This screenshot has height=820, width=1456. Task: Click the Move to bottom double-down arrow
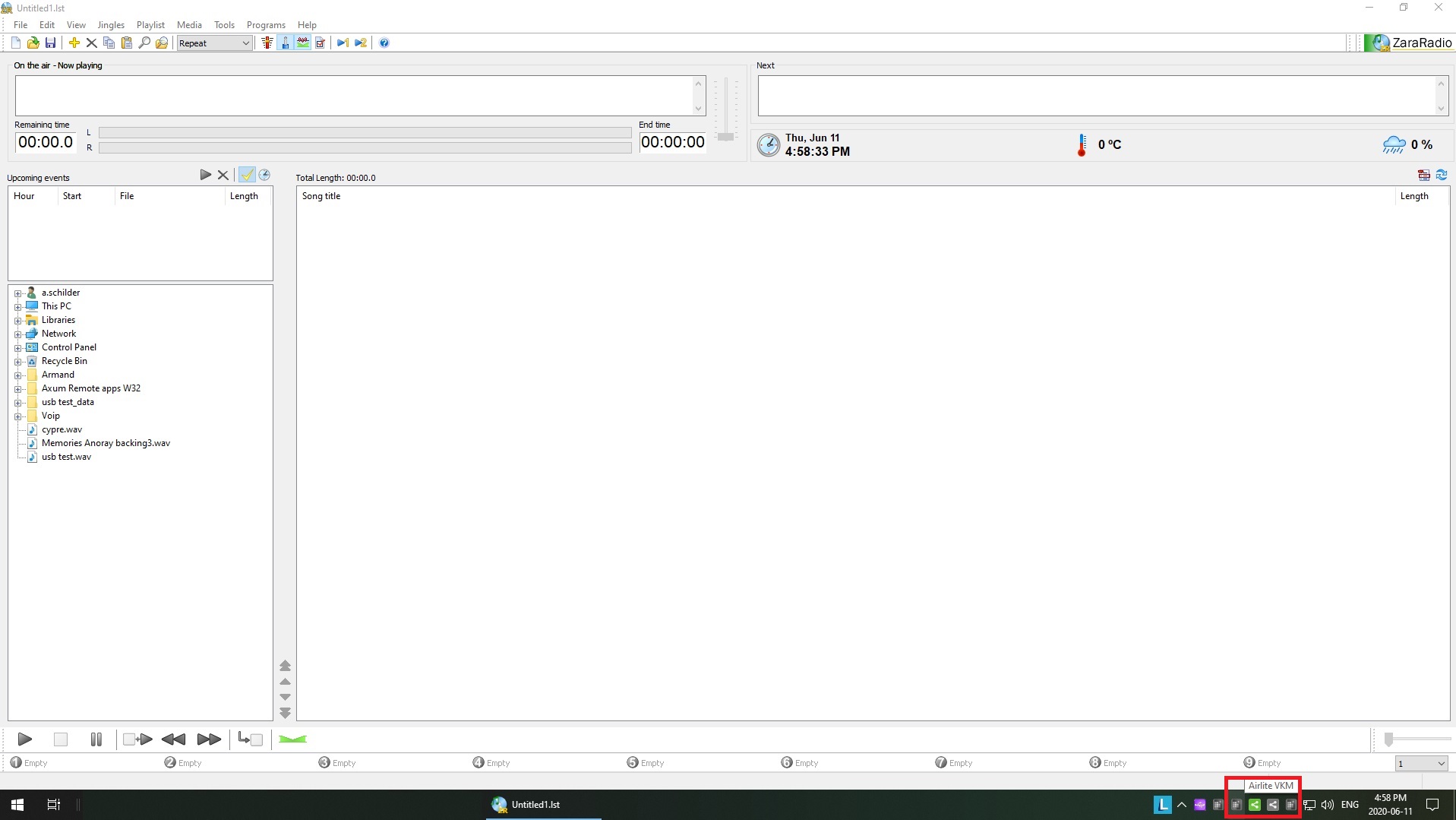pos(286,714)
